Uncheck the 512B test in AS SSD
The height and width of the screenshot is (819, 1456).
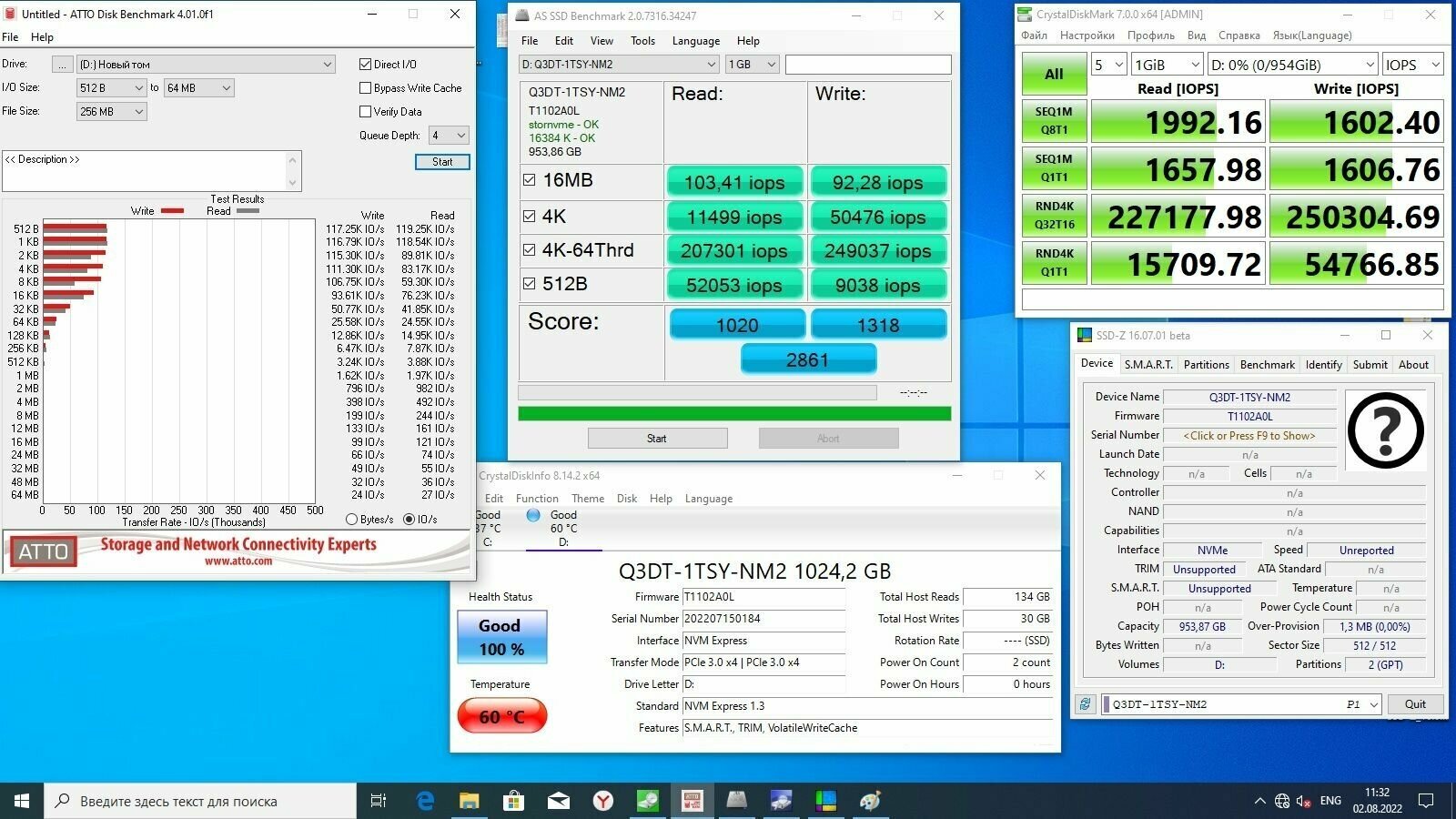tap(529, 284)
